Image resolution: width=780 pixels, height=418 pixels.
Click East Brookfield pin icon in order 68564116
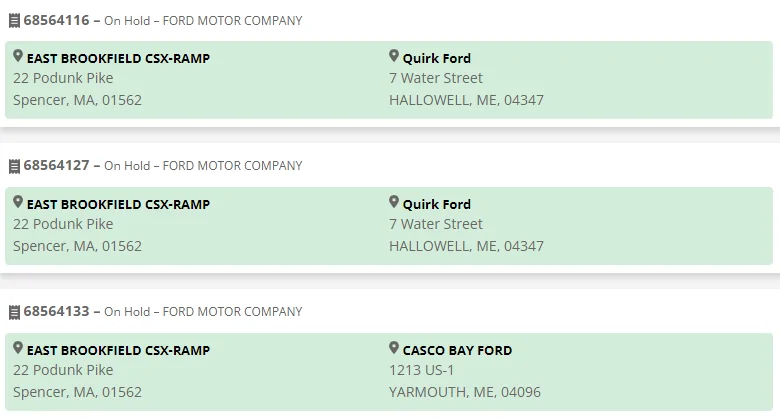[18, 57]
